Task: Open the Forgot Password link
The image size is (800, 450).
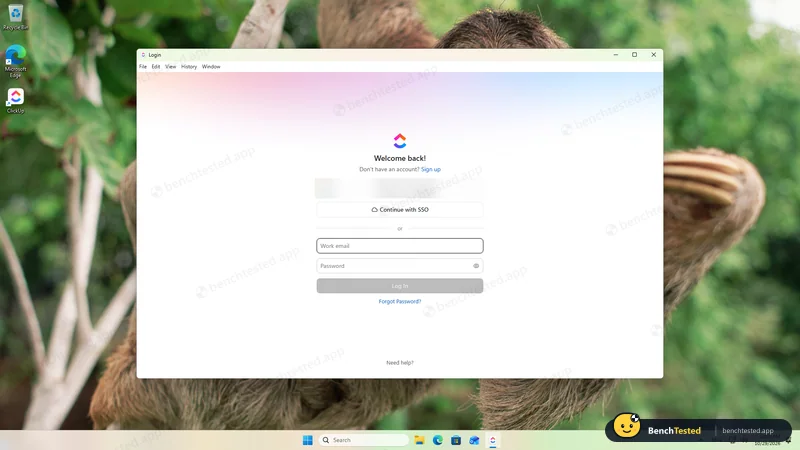Action: click(x=399, y=302)
